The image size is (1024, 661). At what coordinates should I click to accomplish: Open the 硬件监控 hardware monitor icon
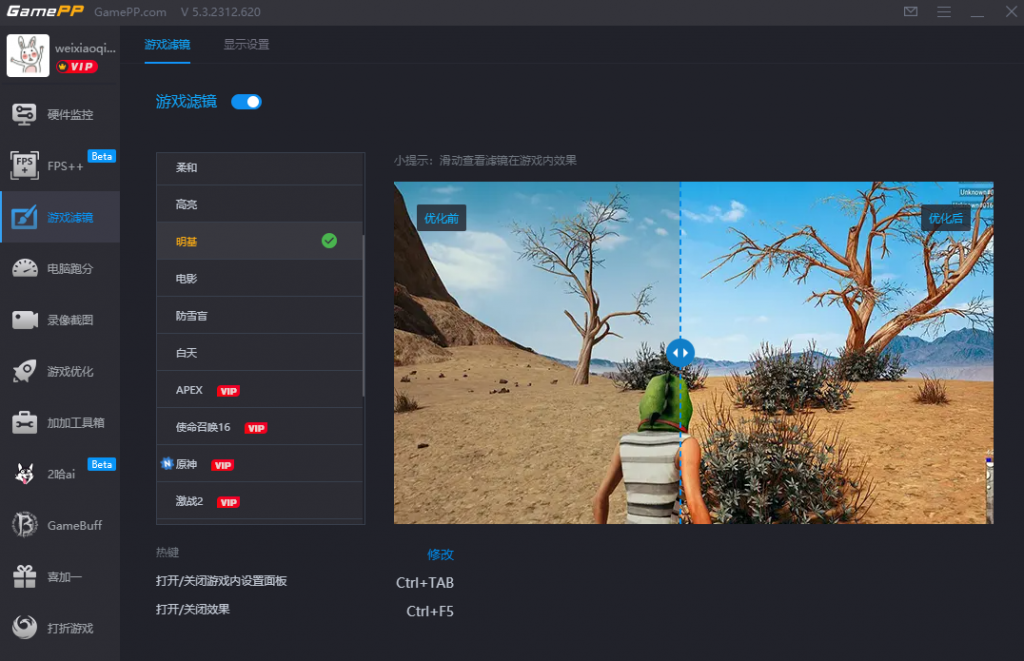pos(24,114)
